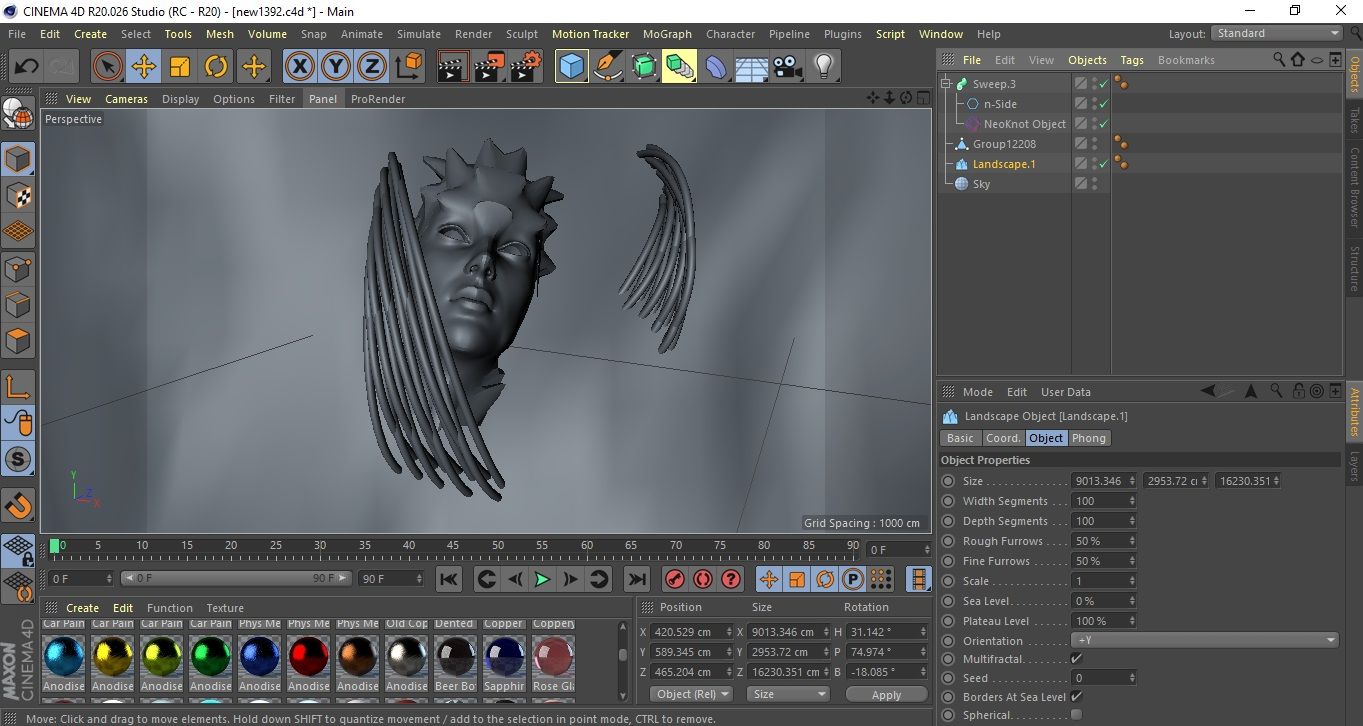Open the Basic tab
Image resolution: width=1363 pixels, height=726 pixels.
[x=960, y=438]
